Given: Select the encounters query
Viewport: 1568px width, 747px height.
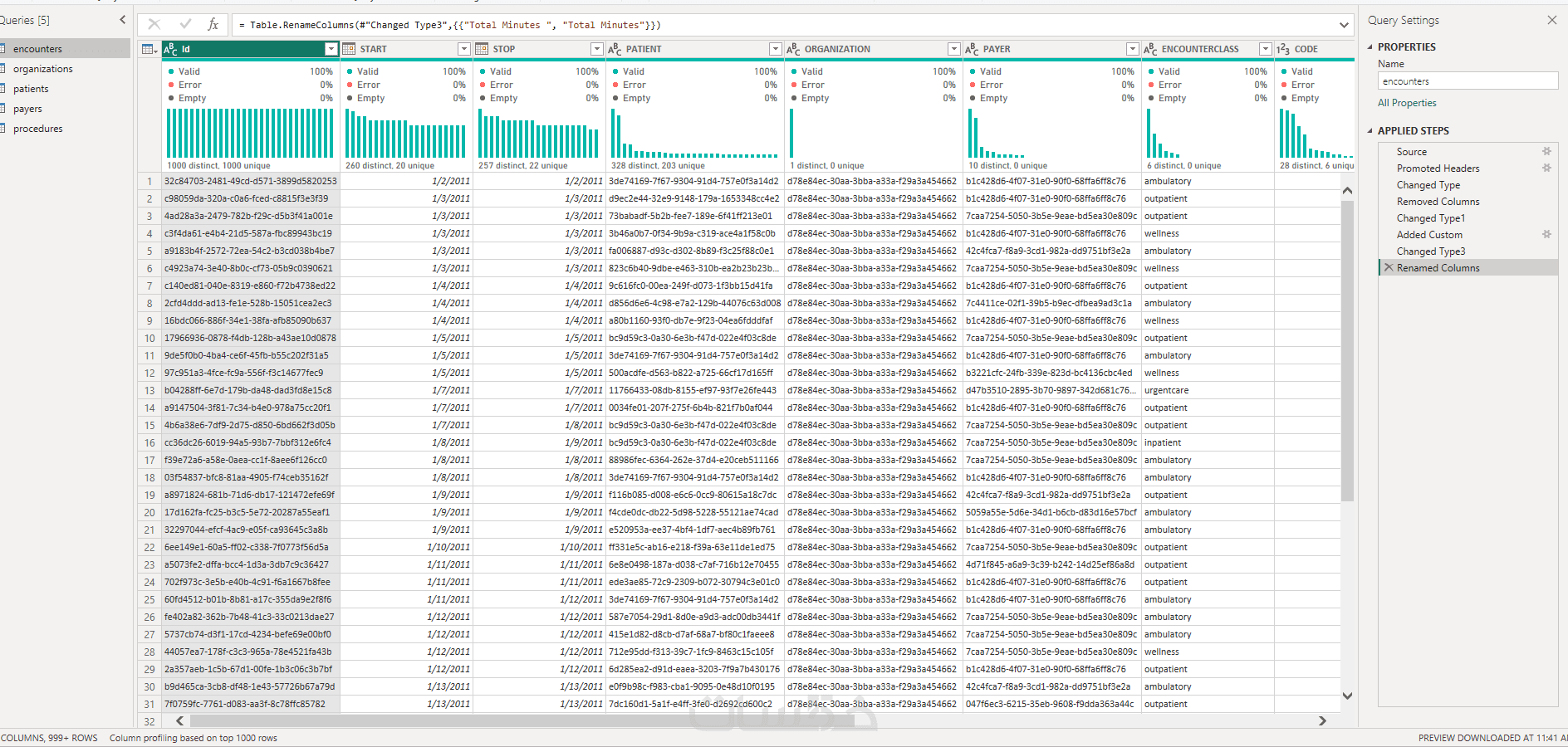Looking at the screenshot, I should pyautogui.click(x=65, y=49).
